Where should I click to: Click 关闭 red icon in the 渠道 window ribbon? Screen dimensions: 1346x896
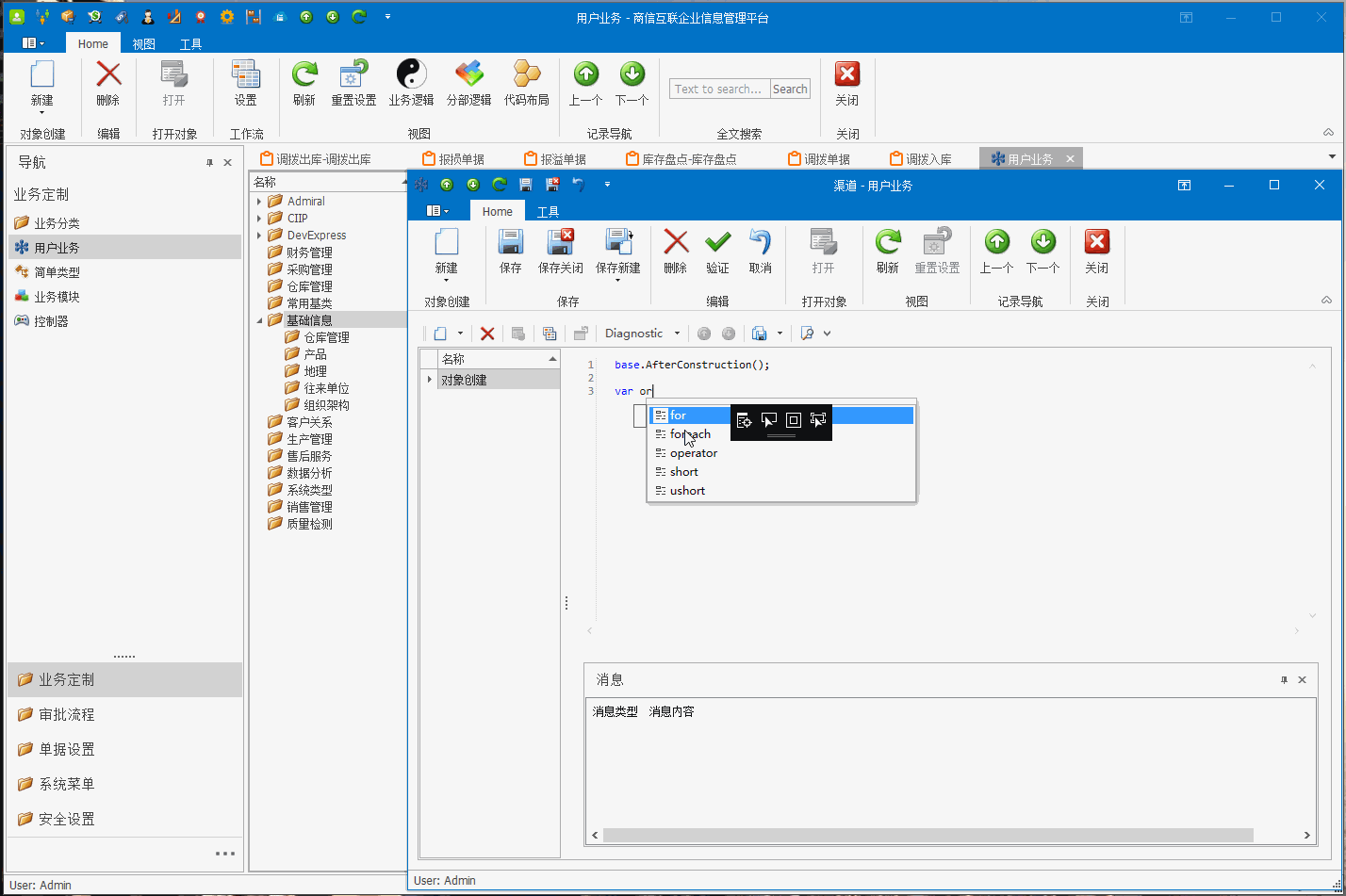(x=1097, y=251)
